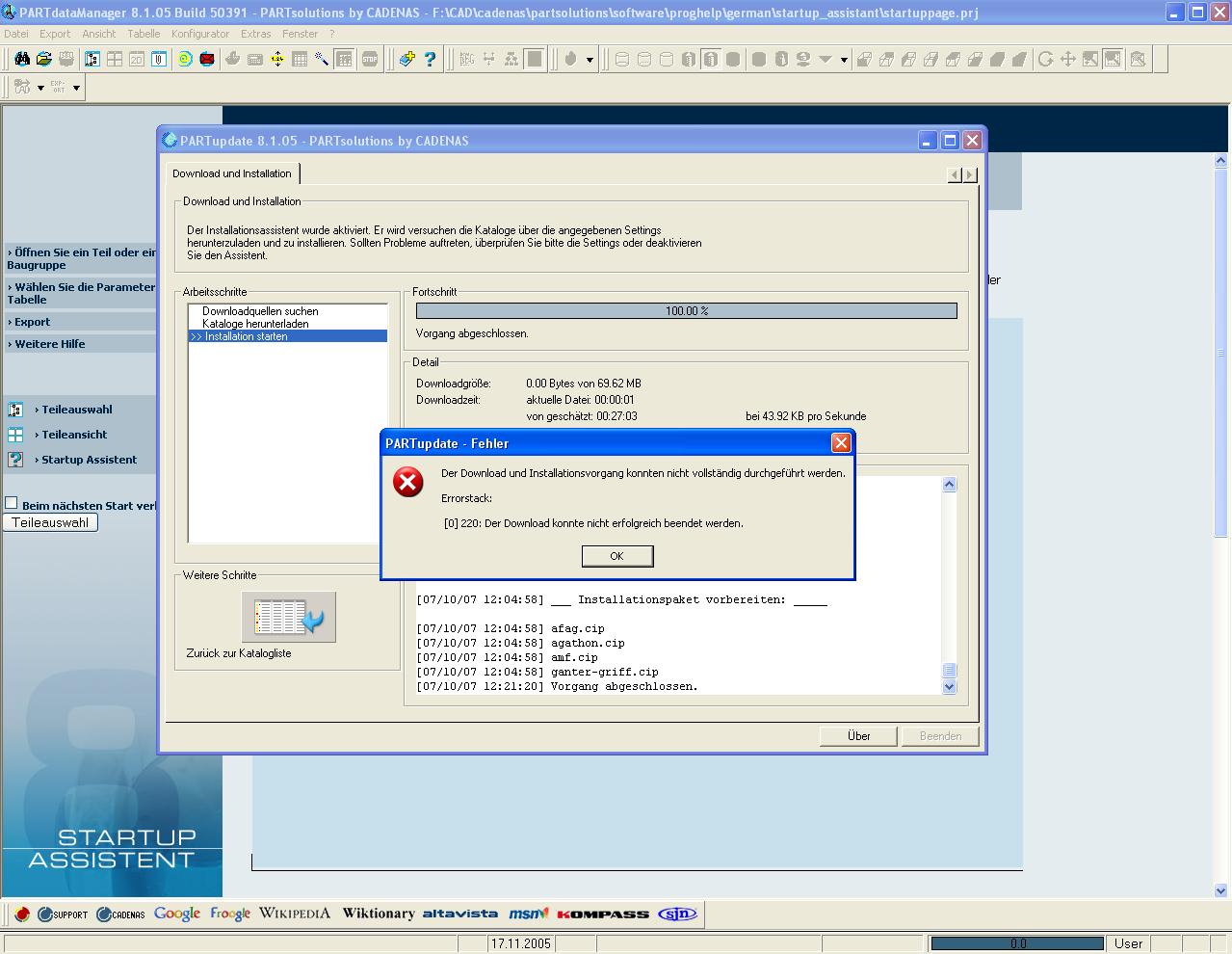
Task: Click the date 17.11.2005 in status bar
Action: (x=521, y=943)
